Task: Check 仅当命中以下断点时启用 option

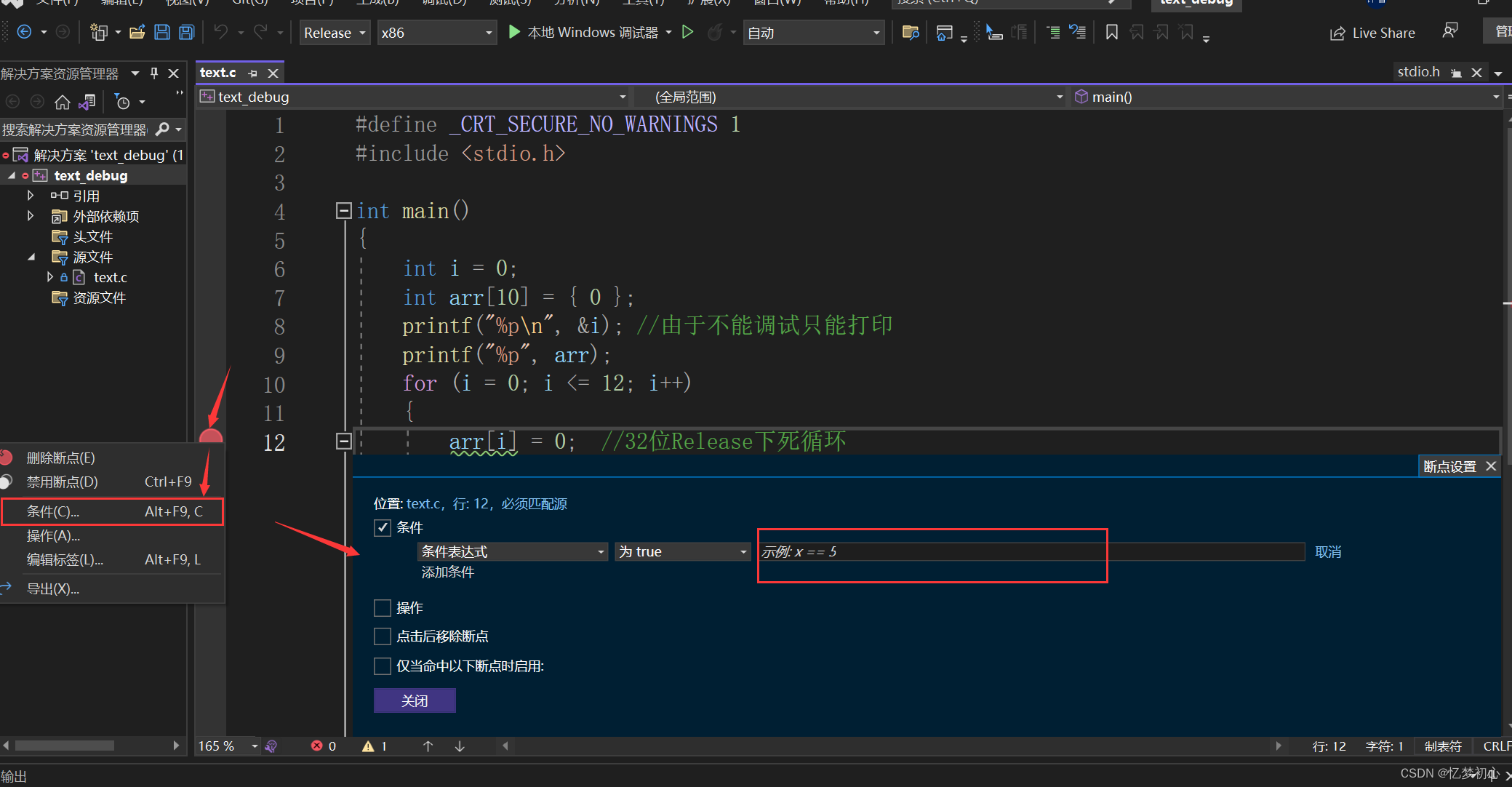Action: [383, 666]
